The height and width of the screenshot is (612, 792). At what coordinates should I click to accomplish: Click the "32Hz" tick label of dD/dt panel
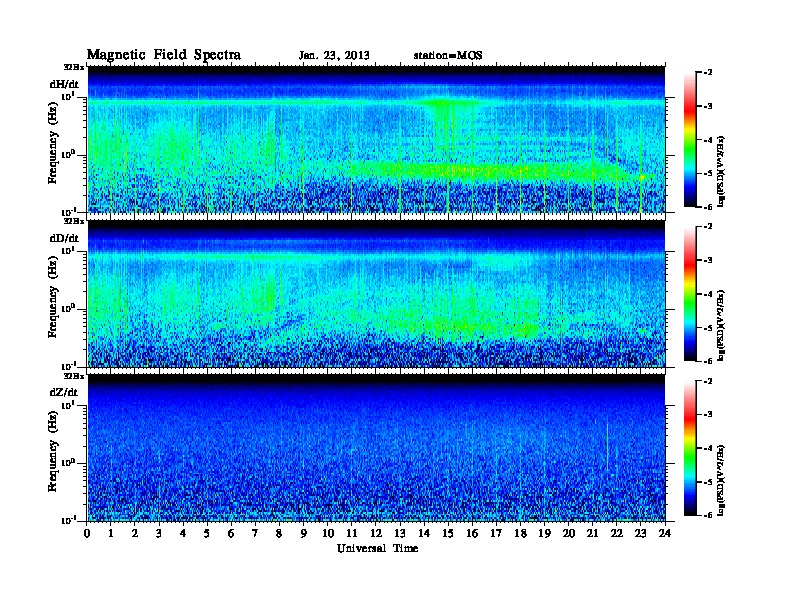pos(74,221)
